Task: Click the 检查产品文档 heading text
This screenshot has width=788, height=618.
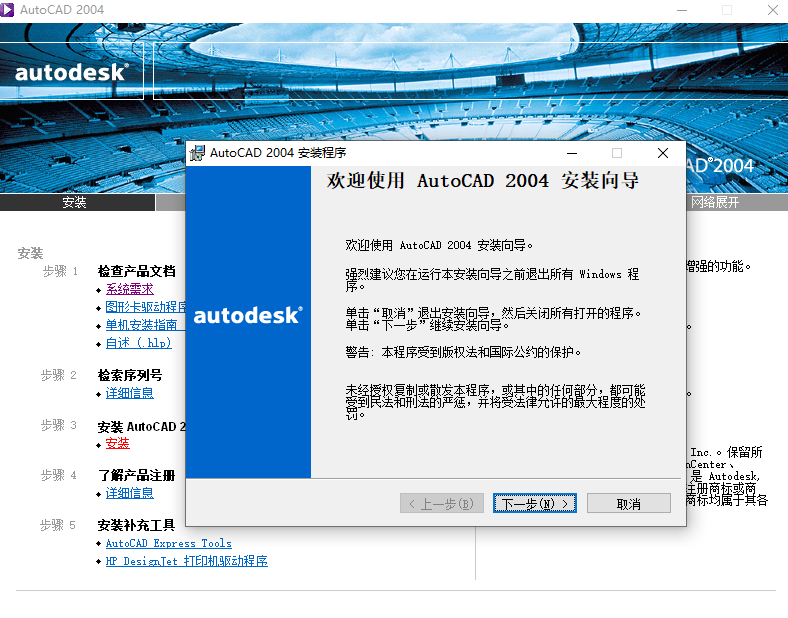Action: (137, 271)
